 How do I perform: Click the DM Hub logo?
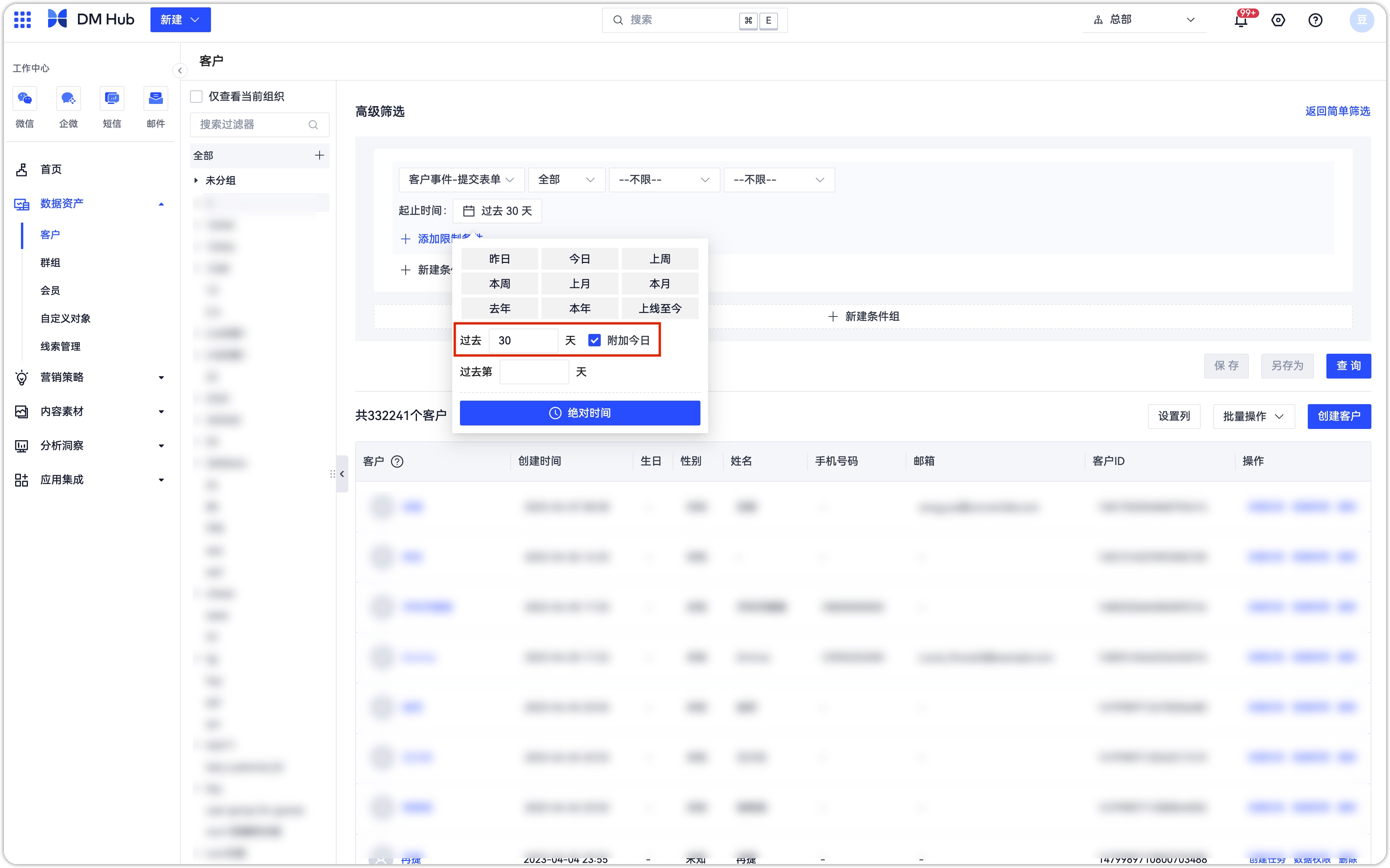(91, 19)
